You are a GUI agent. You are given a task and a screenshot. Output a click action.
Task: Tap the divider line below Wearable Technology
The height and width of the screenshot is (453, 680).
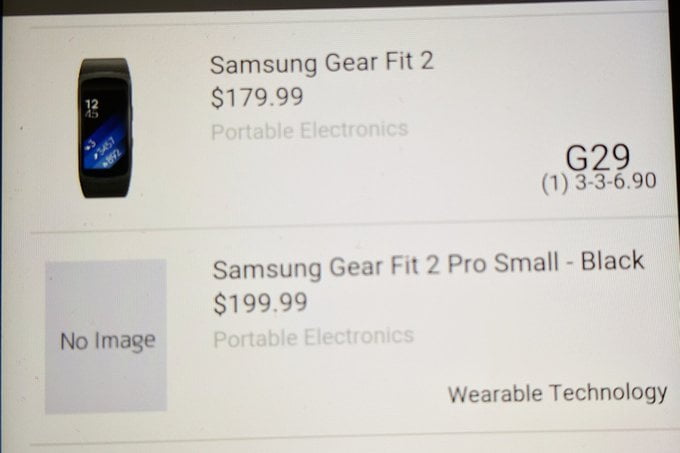(x=347, y=438)
